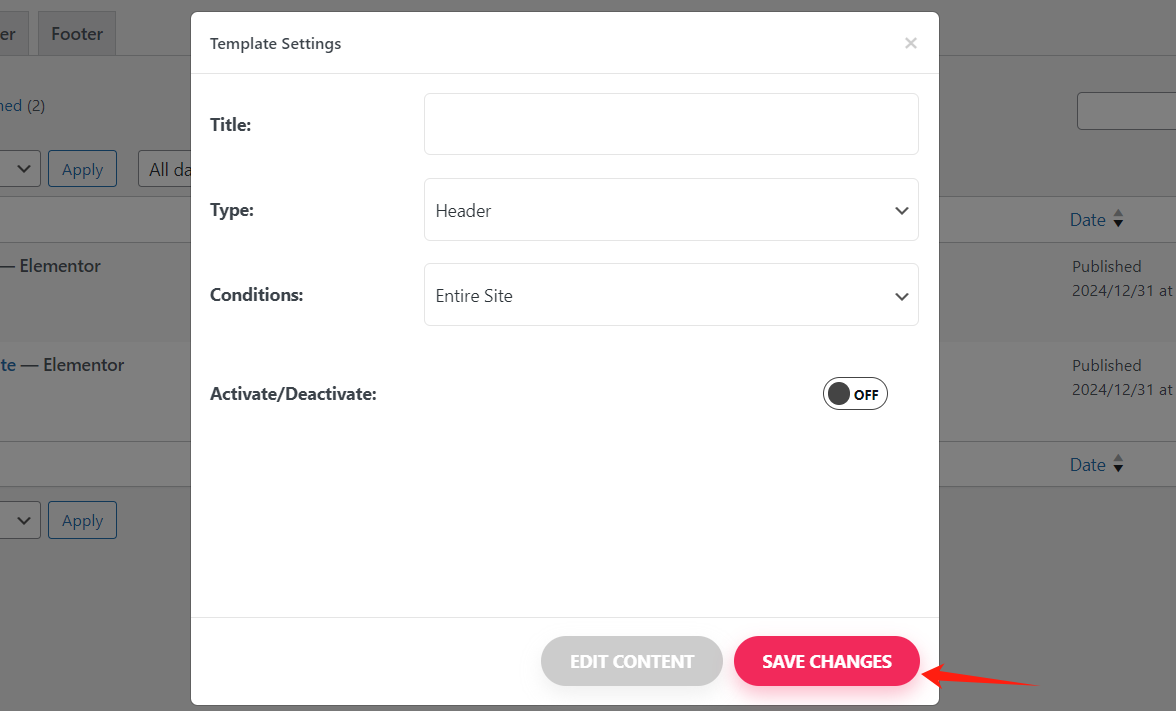Open the Type dropdown showing Header
The image size is (1176, 711).
(670, 210)
